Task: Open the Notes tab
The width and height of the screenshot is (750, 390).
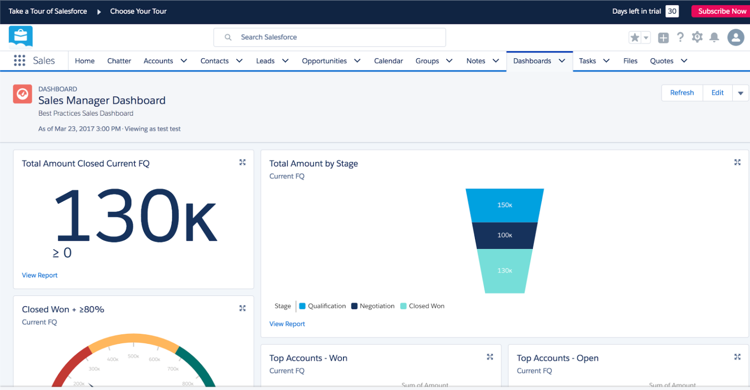Action: (476, 61)
